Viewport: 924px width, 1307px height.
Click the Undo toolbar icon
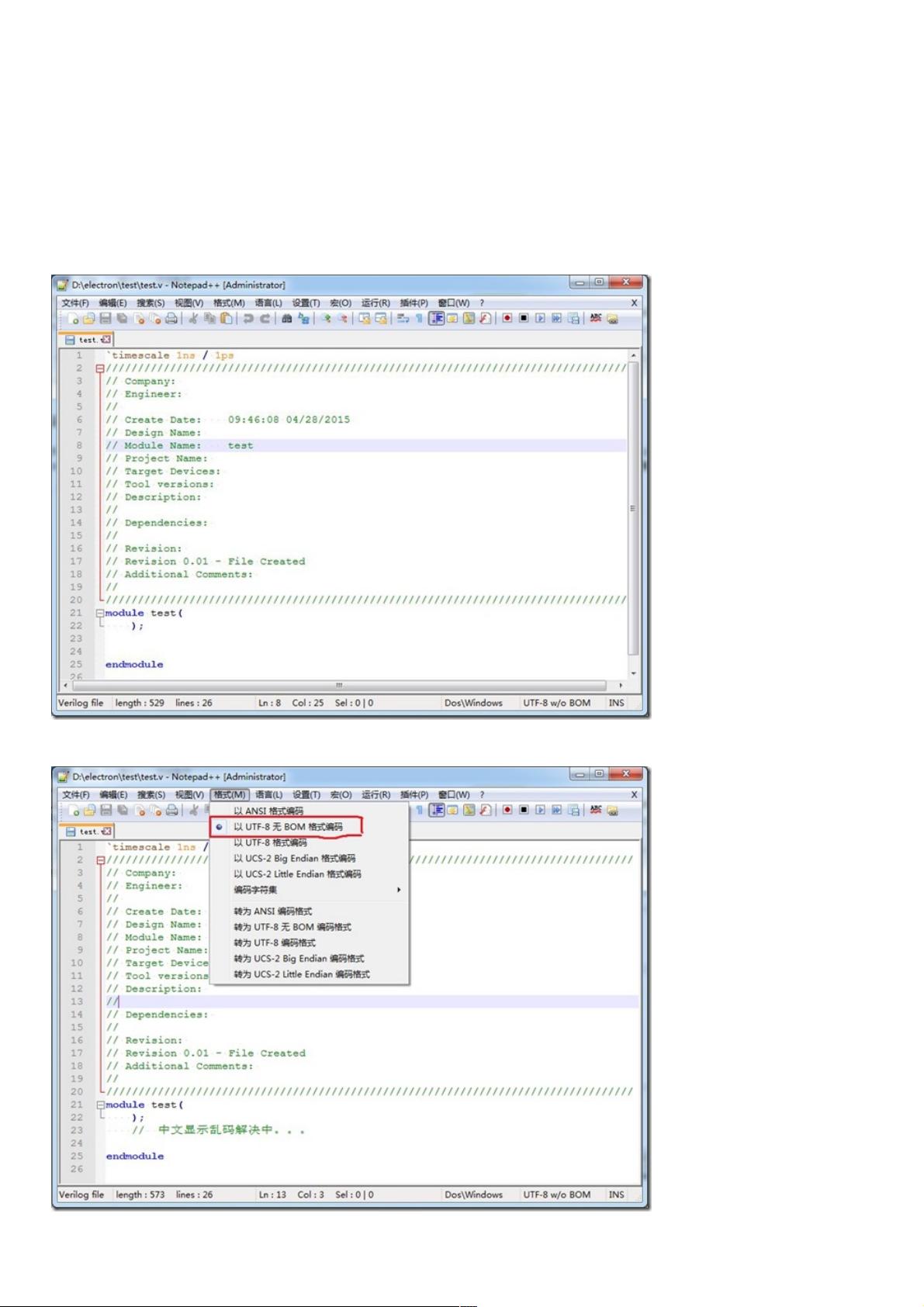click(248, 319)
